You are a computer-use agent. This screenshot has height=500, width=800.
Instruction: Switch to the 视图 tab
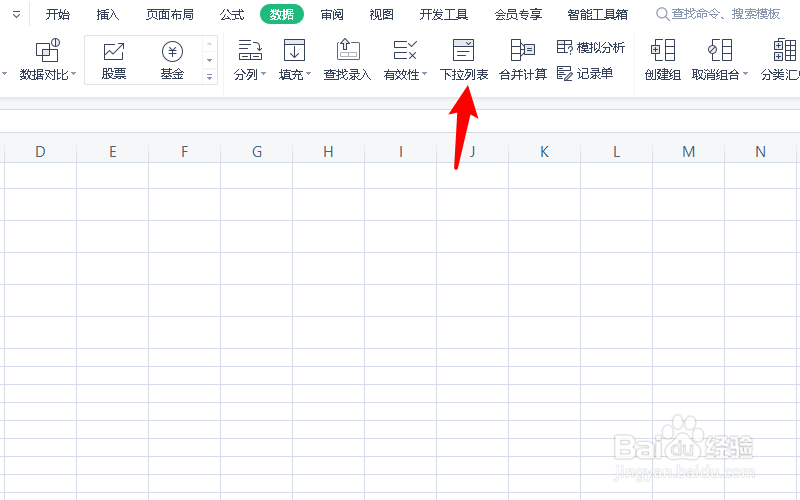(382, 14)
